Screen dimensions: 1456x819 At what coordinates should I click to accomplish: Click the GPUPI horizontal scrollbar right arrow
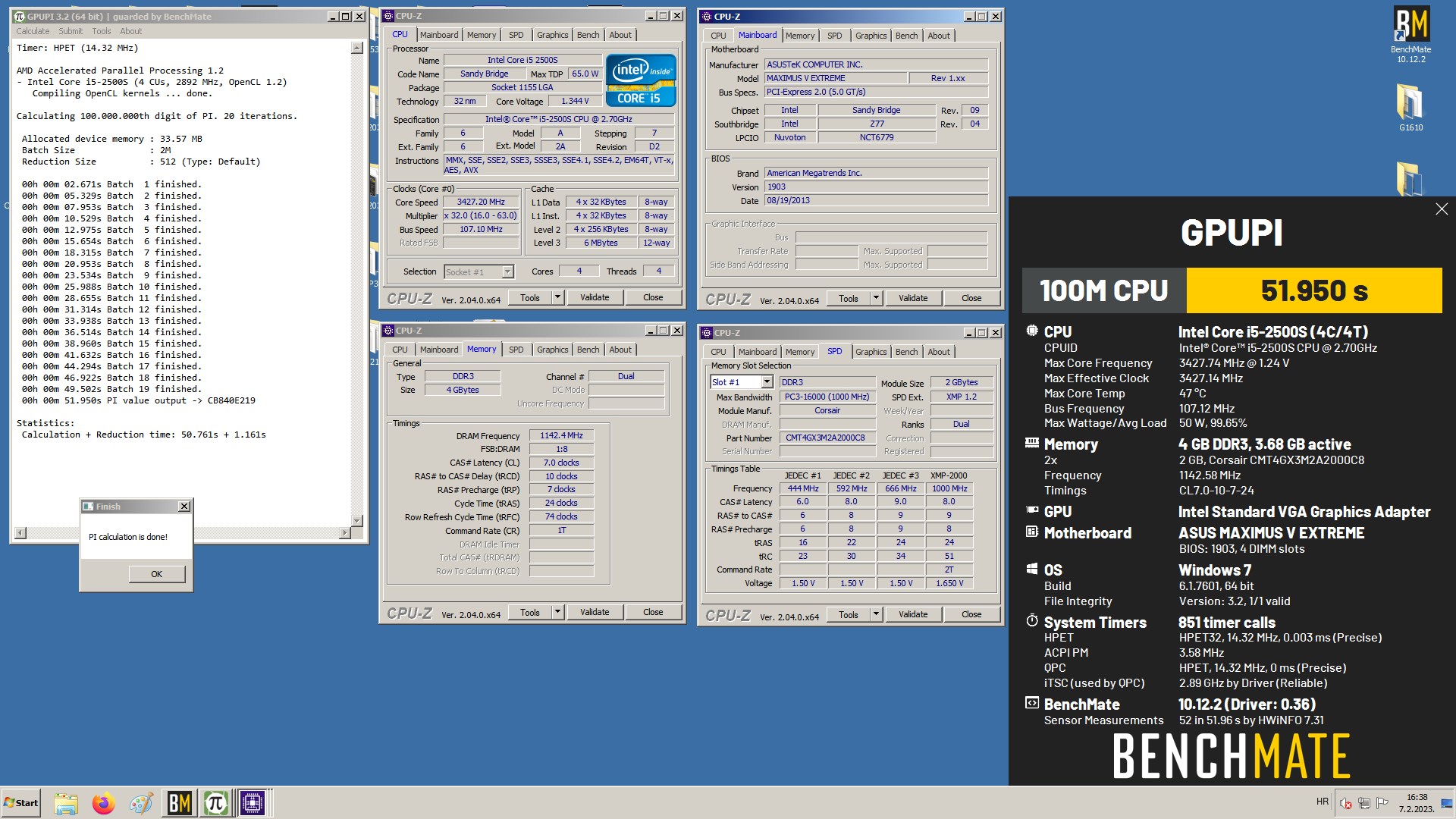click(345, 533)
